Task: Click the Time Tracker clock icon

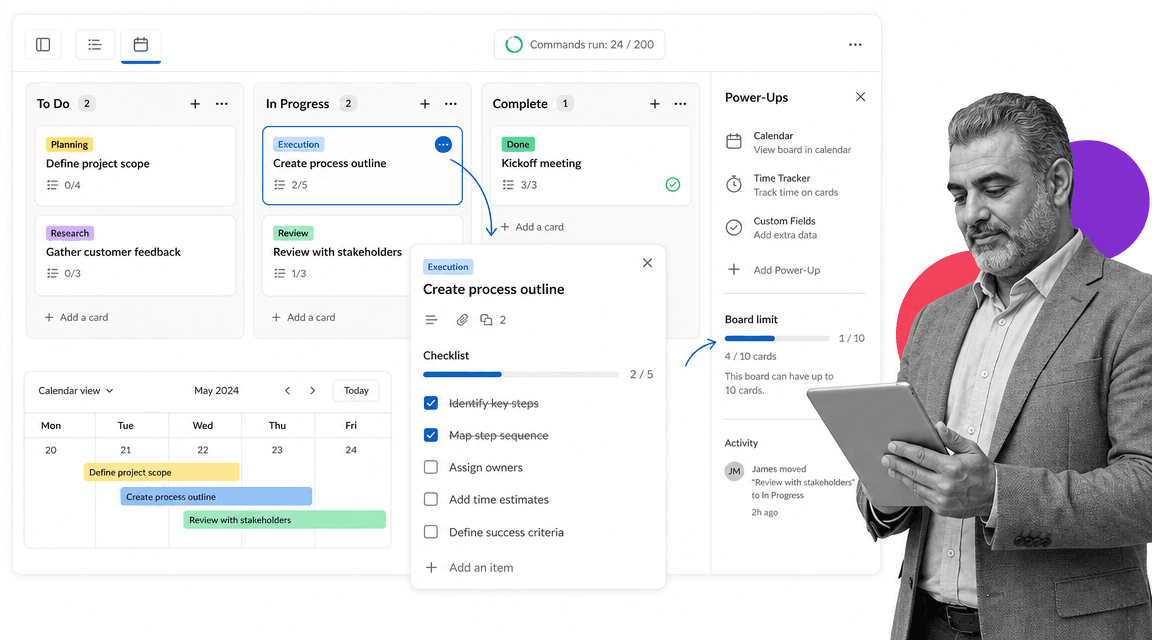Action: click(734, 184)
